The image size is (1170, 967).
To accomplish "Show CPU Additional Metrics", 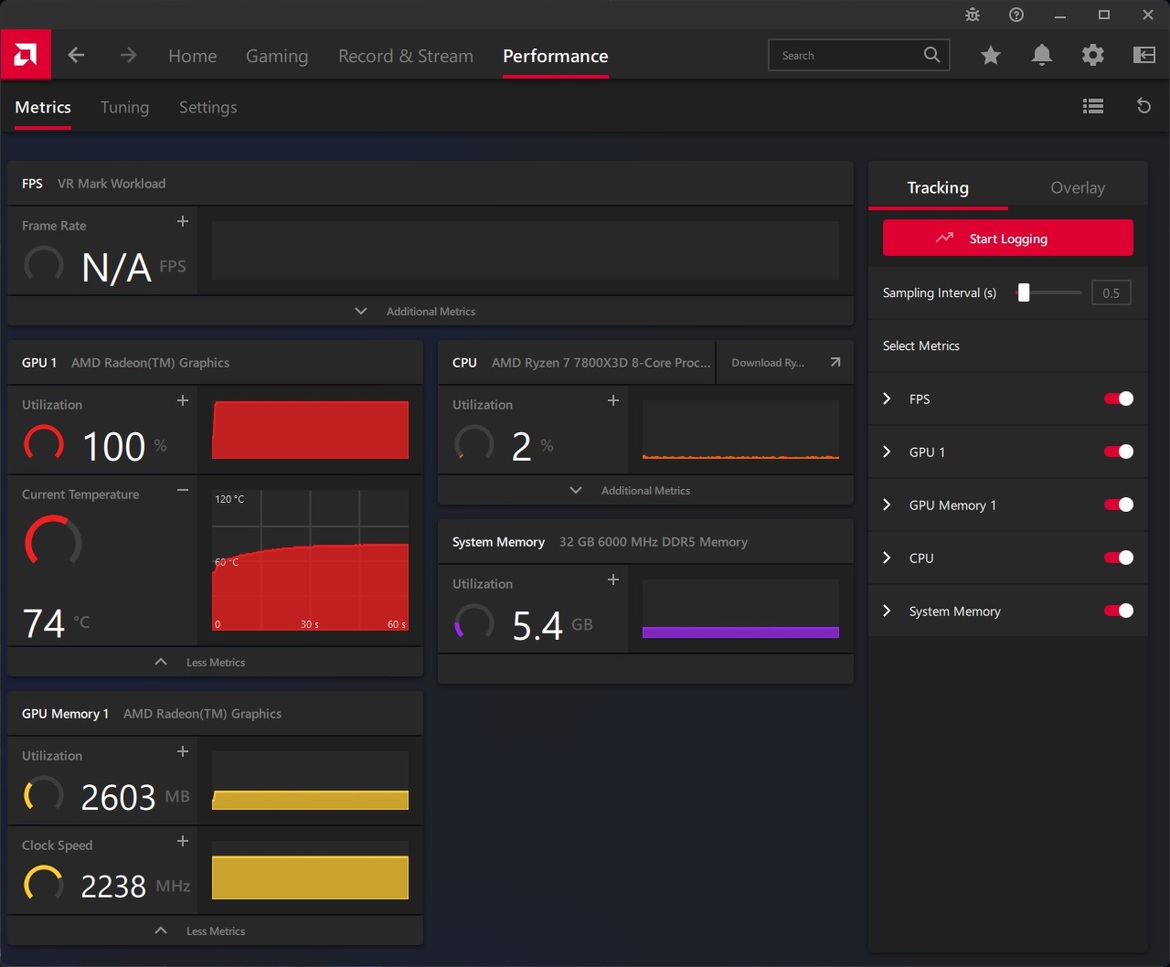I will click(x=645, y=490).
